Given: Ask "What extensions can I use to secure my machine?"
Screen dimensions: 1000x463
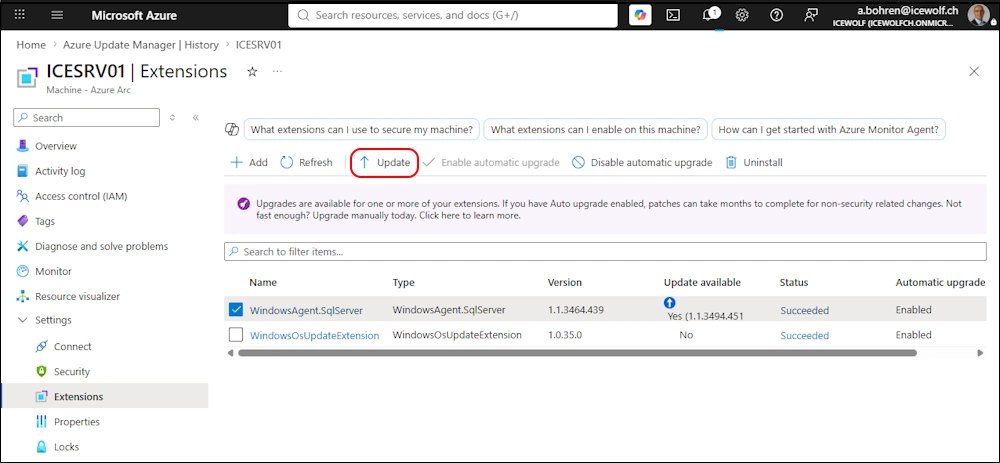Looking at the screenshot, I should click(362, 129).
